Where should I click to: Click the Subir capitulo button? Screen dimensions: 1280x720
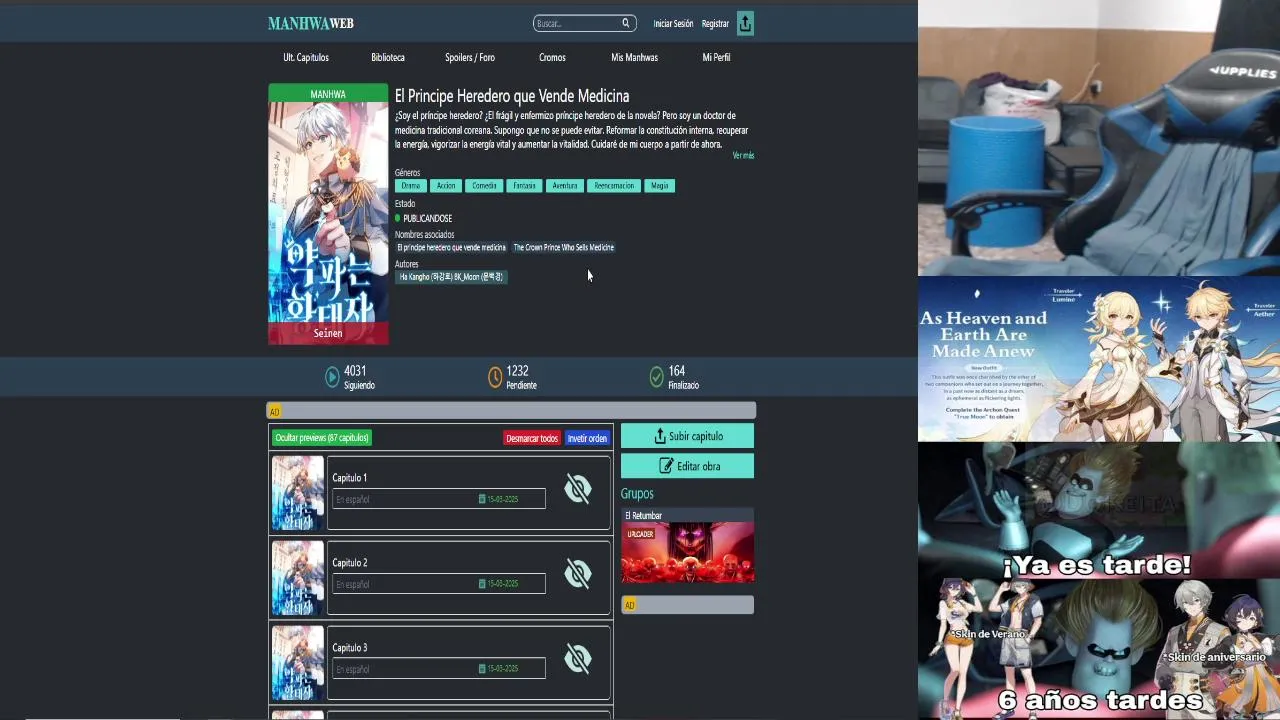coord(687,436)
